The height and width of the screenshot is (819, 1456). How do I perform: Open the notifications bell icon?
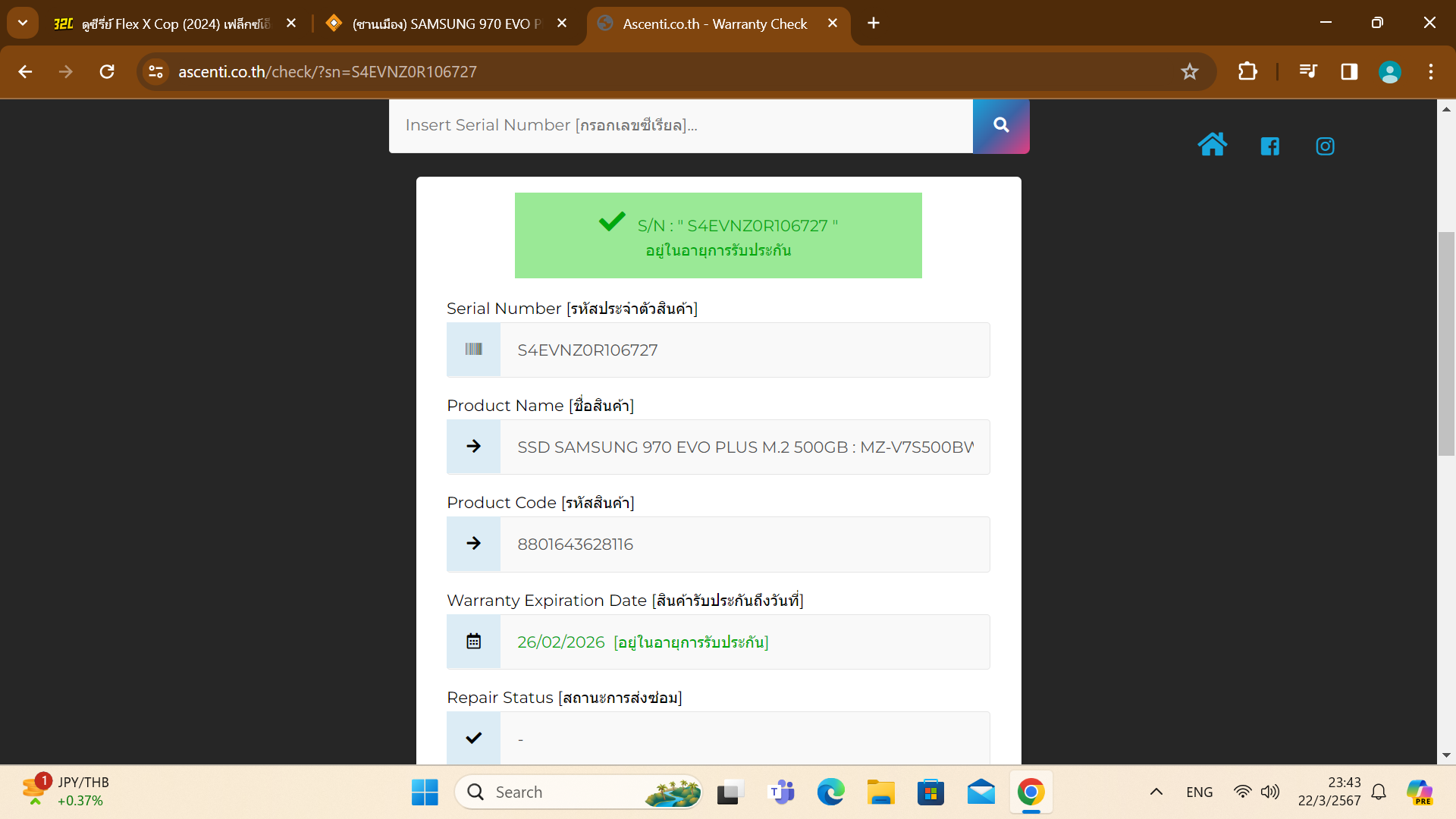click(x=1379, y=792)
